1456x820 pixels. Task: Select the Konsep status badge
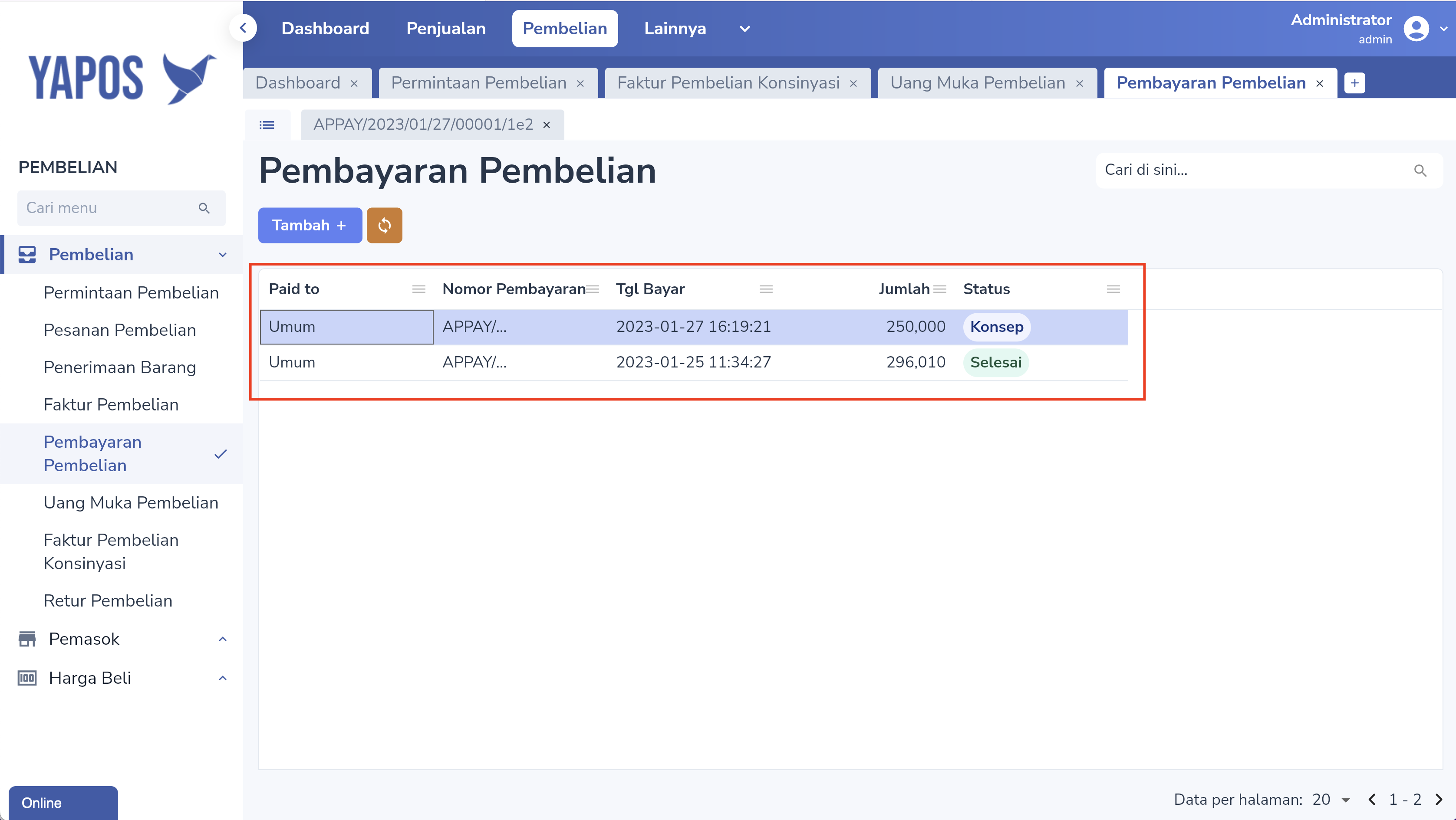click(x=996, y=327)
